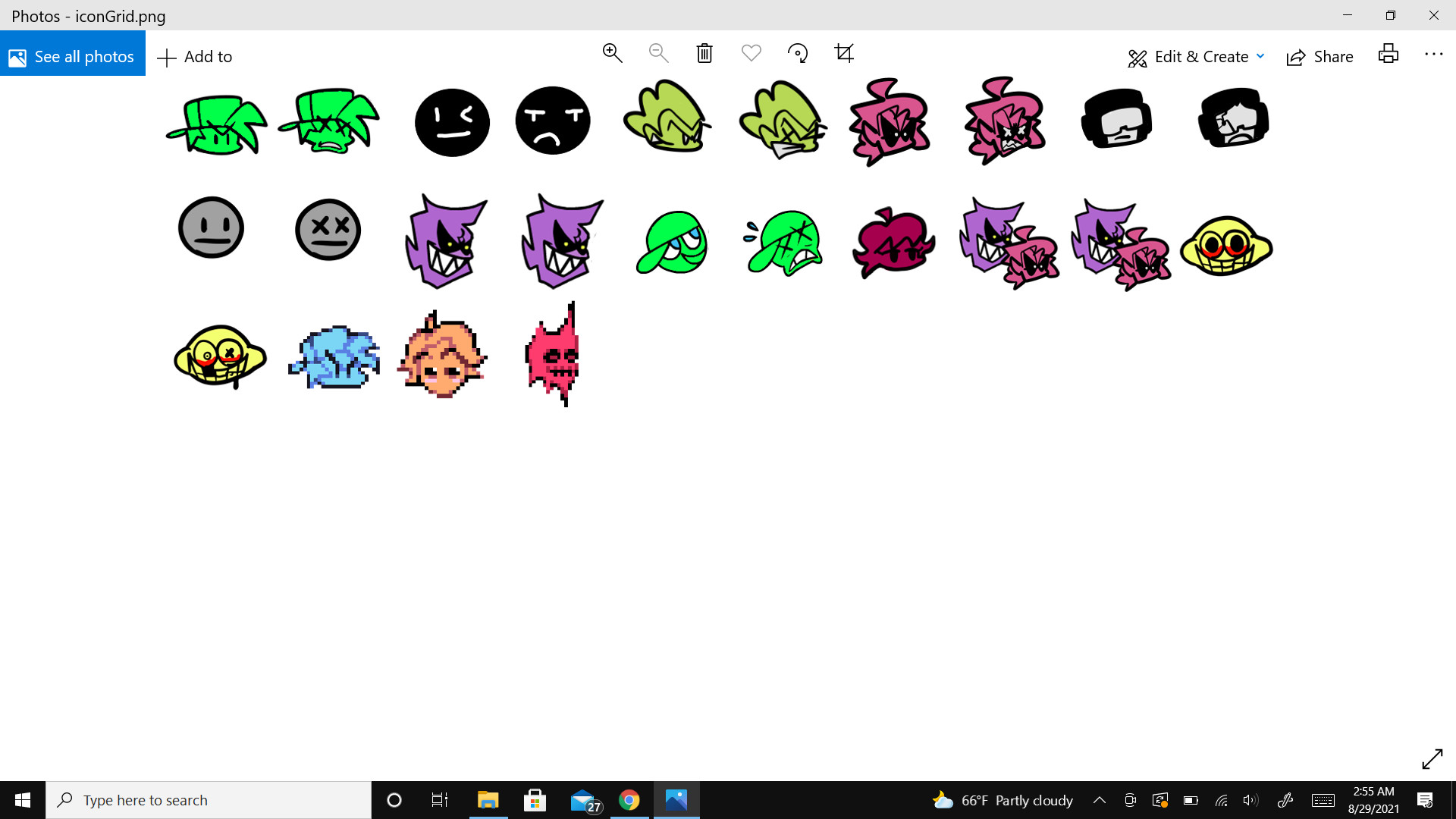Click the print icon
Image resolution: width=1456 pixels, height=819 pixels.
pos(1388,54)
